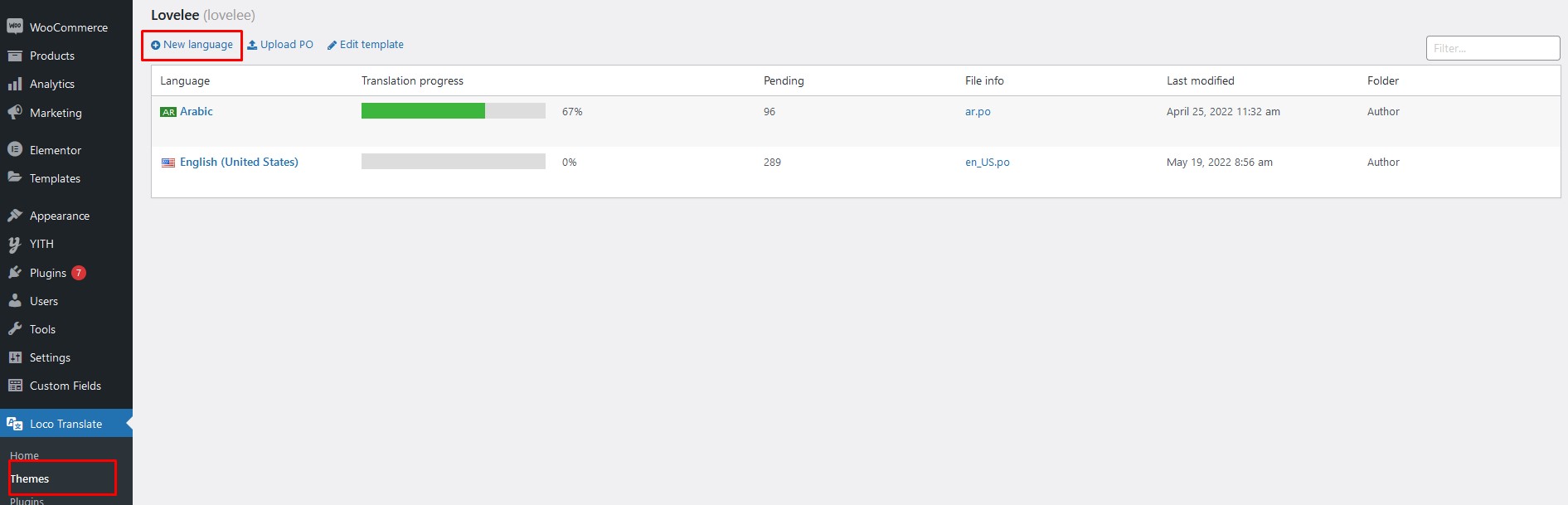Viewport: 1568px width, 505px height.
Task: Open the Settings menu item
Action: [50, 357]
